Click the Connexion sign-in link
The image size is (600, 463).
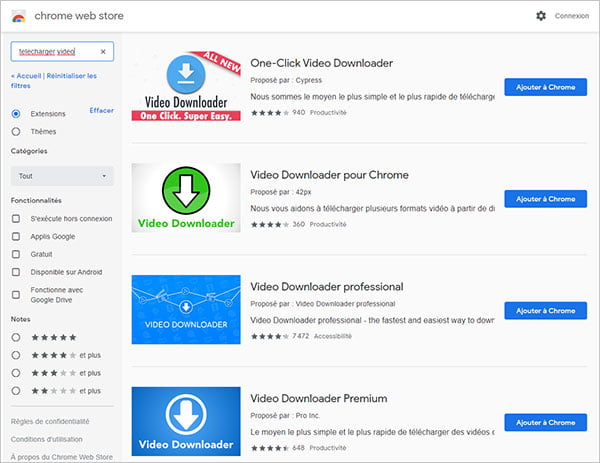[x=571, y=16]
